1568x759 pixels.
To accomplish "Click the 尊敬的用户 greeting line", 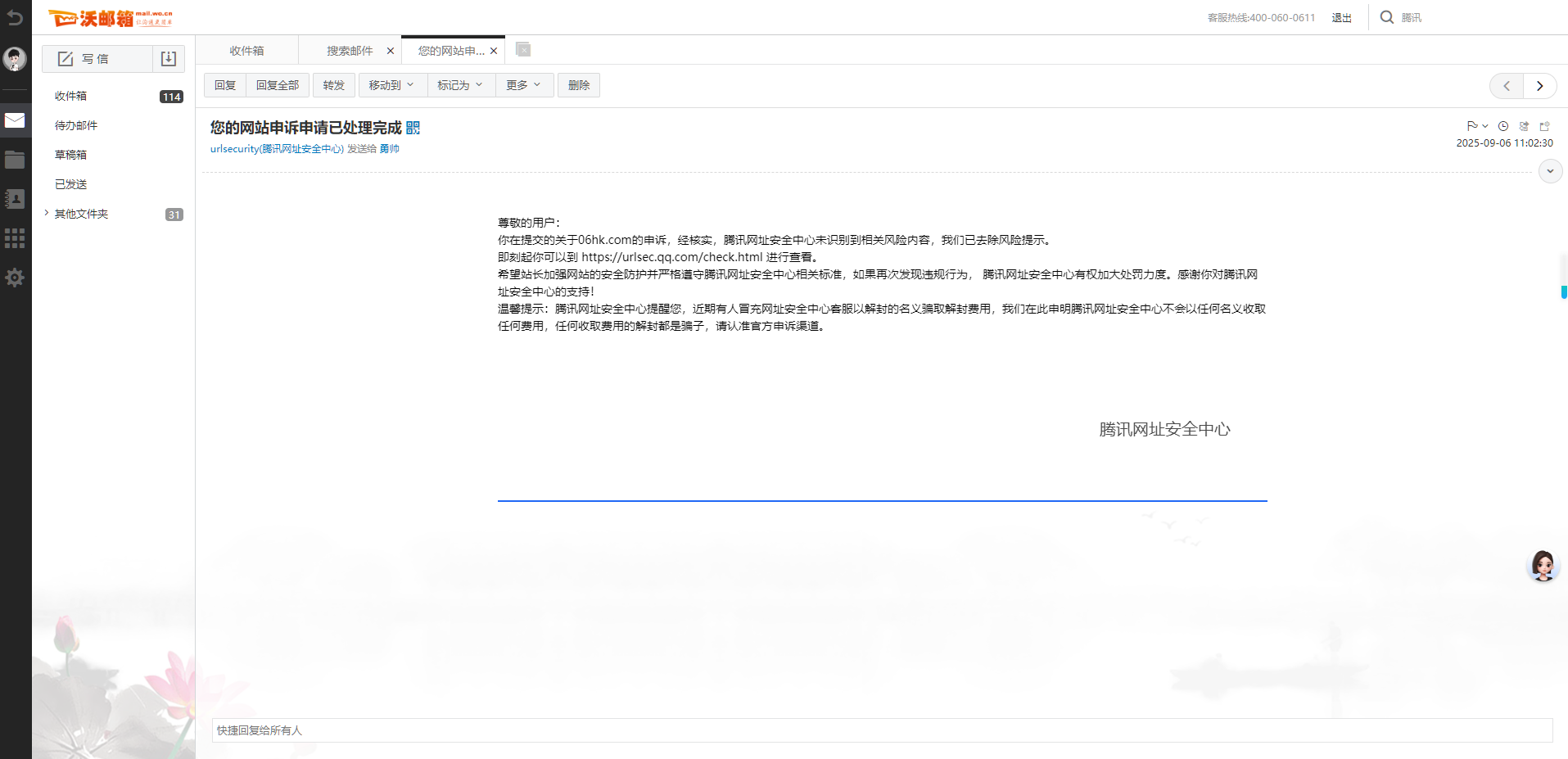I will 529,223.
